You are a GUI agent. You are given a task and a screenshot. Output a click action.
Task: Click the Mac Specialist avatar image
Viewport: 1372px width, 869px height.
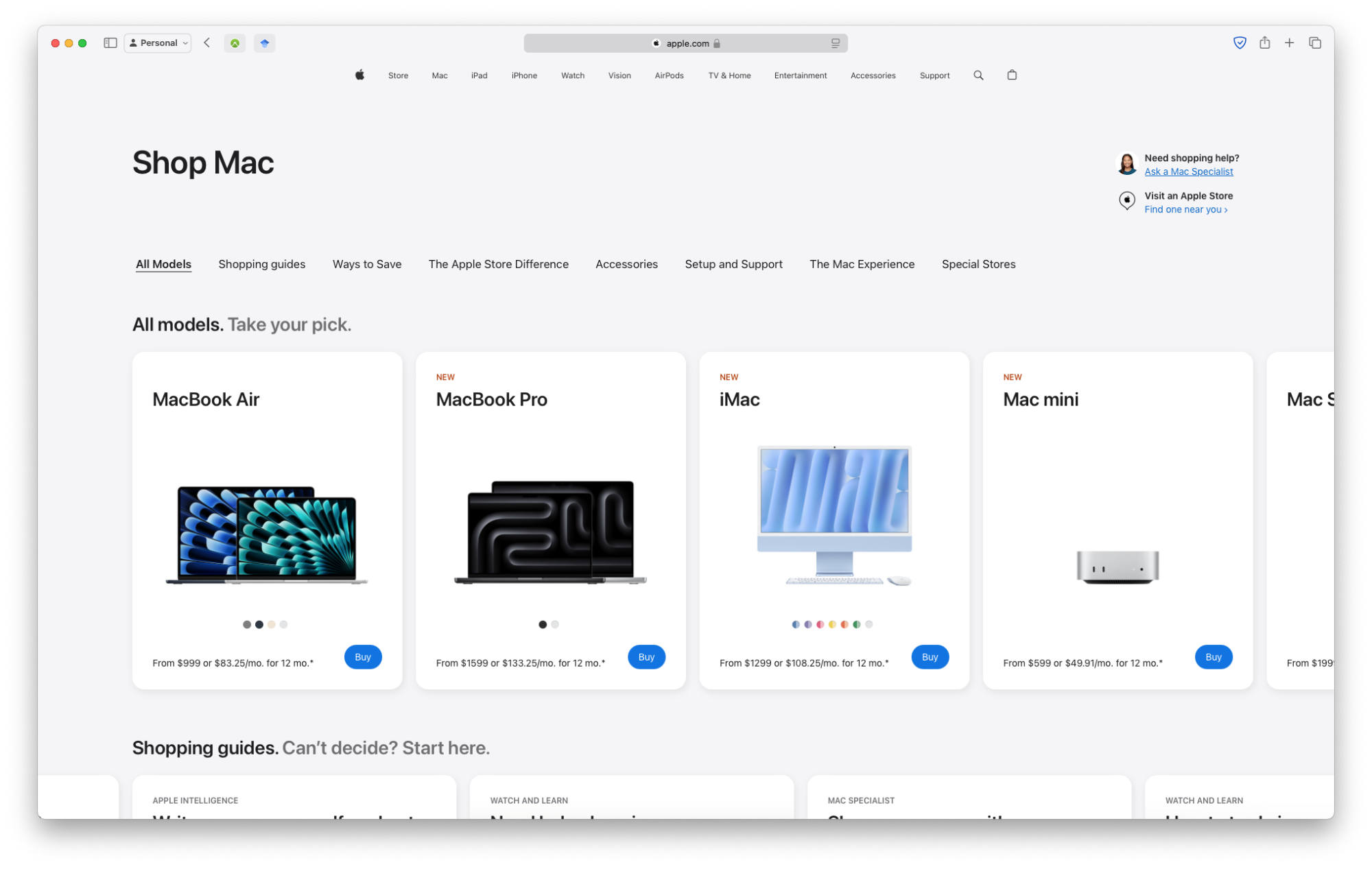tap(1127, 164)
